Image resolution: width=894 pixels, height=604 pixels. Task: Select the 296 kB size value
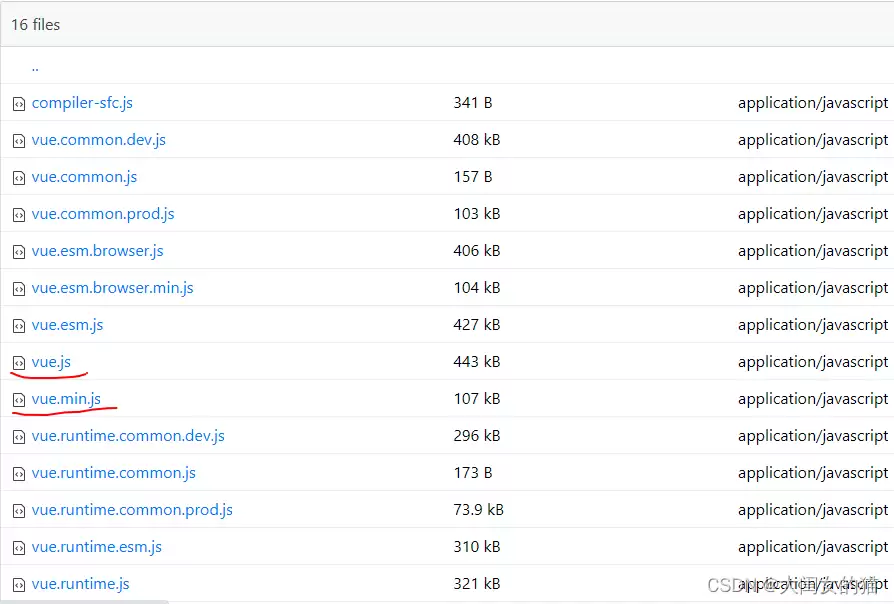(x=477, y=436)
